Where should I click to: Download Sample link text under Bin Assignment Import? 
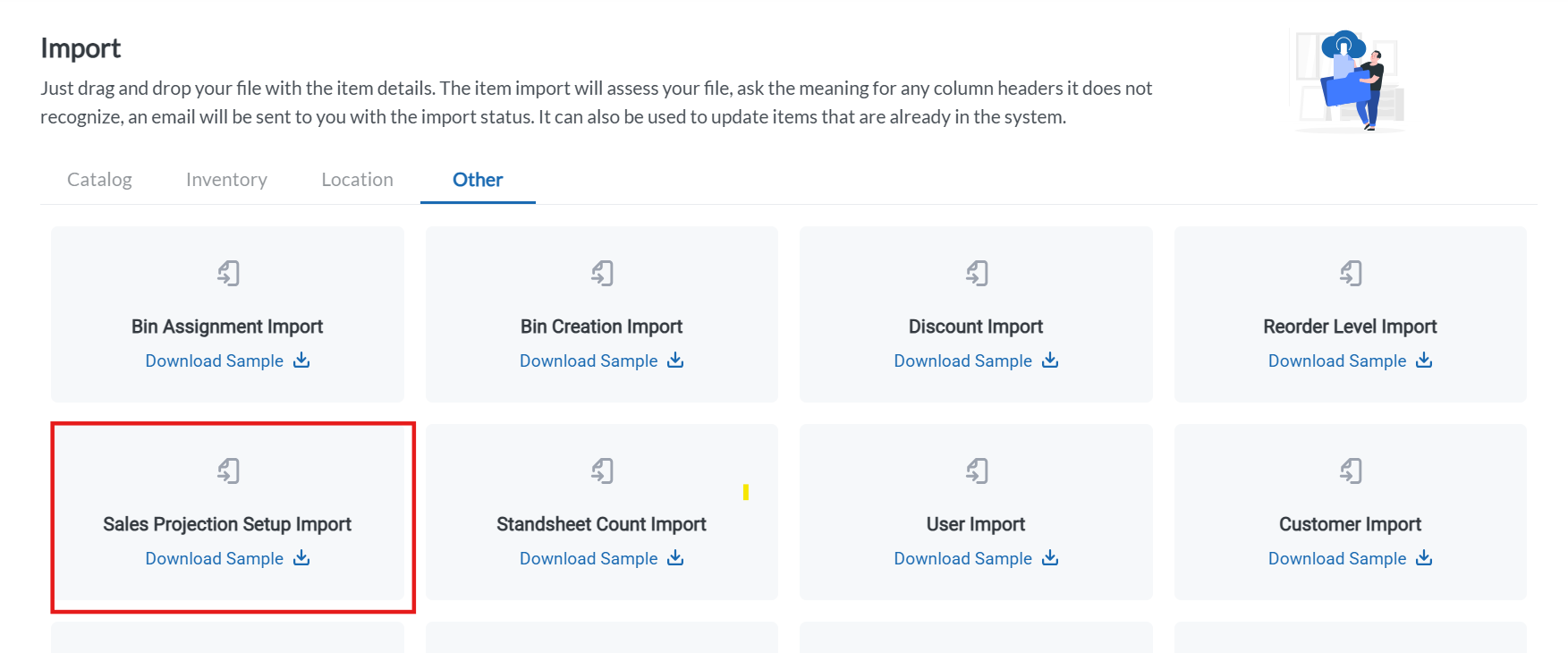[215, 360]
